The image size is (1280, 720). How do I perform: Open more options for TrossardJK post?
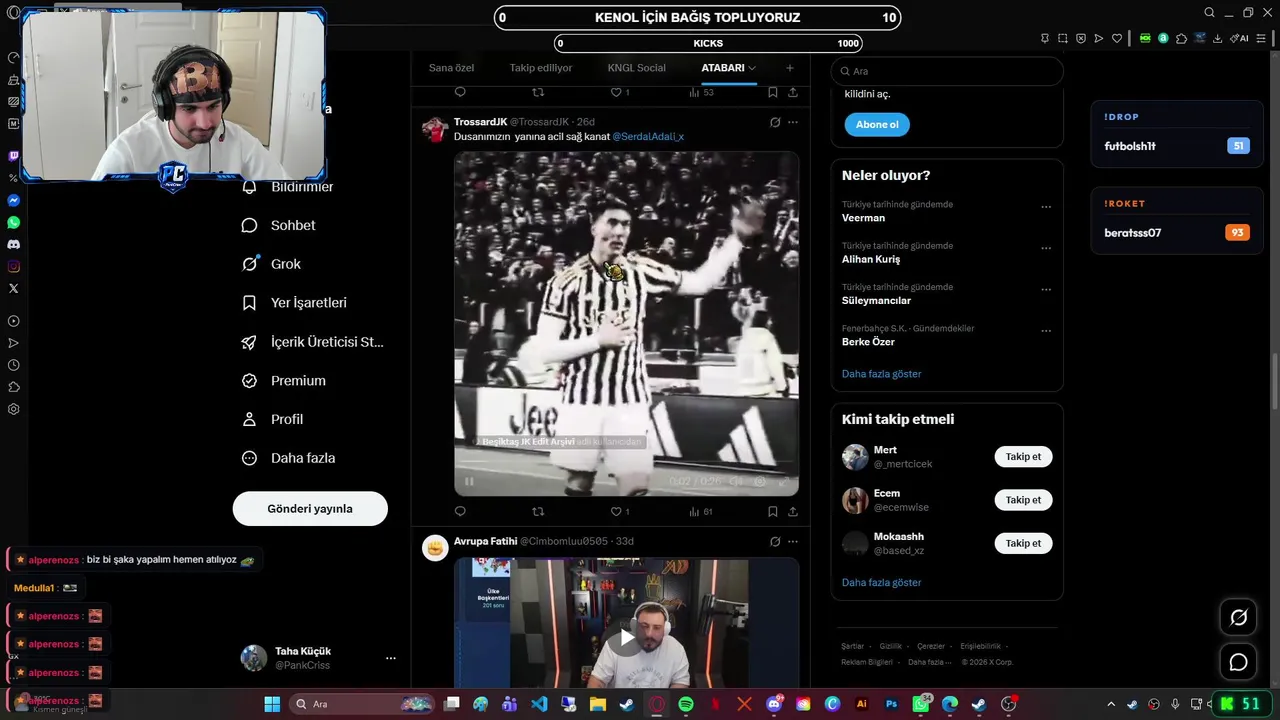(x=793, y=122)
